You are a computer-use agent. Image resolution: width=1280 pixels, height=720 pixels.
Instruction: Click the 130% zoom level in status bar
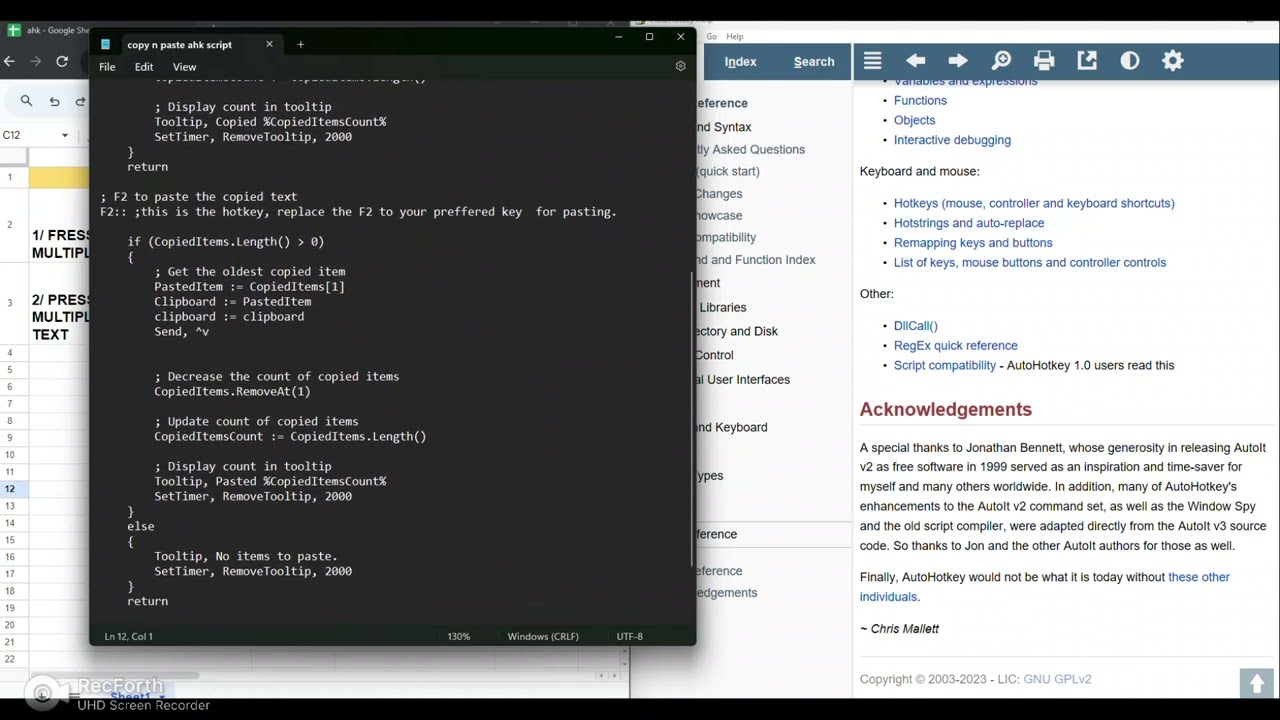coord(459,636)
